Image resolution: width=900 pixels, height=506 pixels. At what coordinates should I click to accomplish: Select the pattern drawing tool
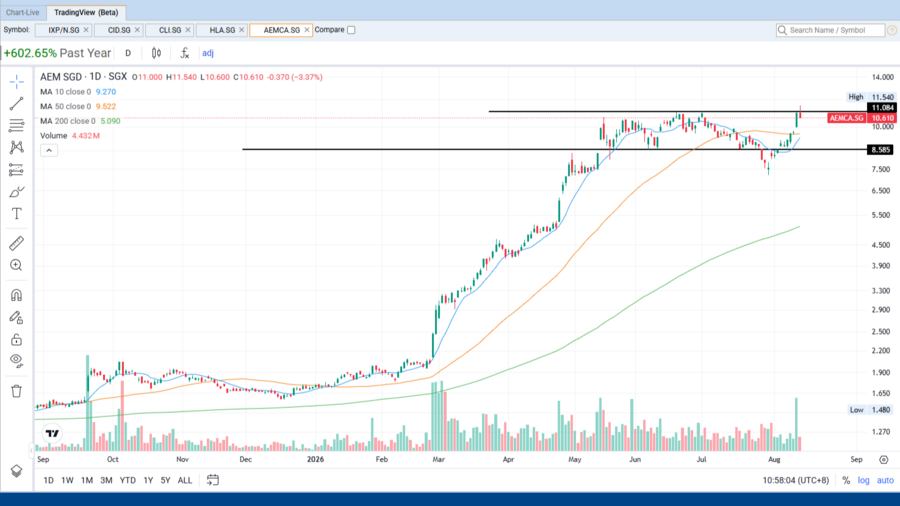(x=17, y=147)
